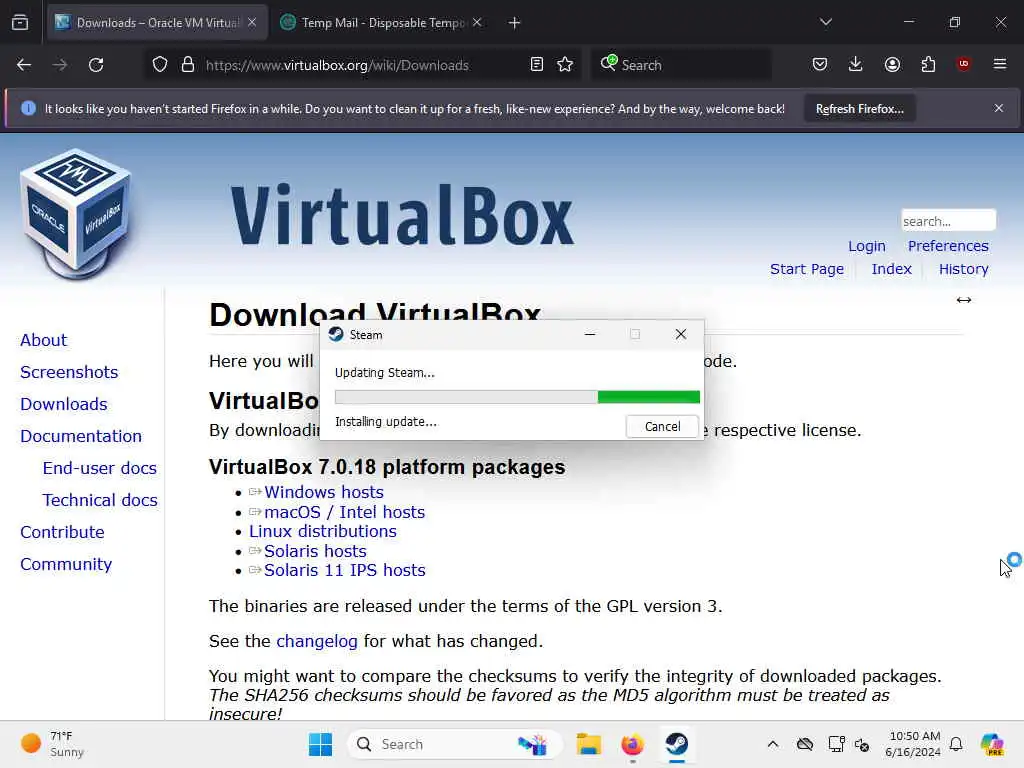Click the taskbar Search box
Screen dimensions: 1024x768
coord(455,744)
